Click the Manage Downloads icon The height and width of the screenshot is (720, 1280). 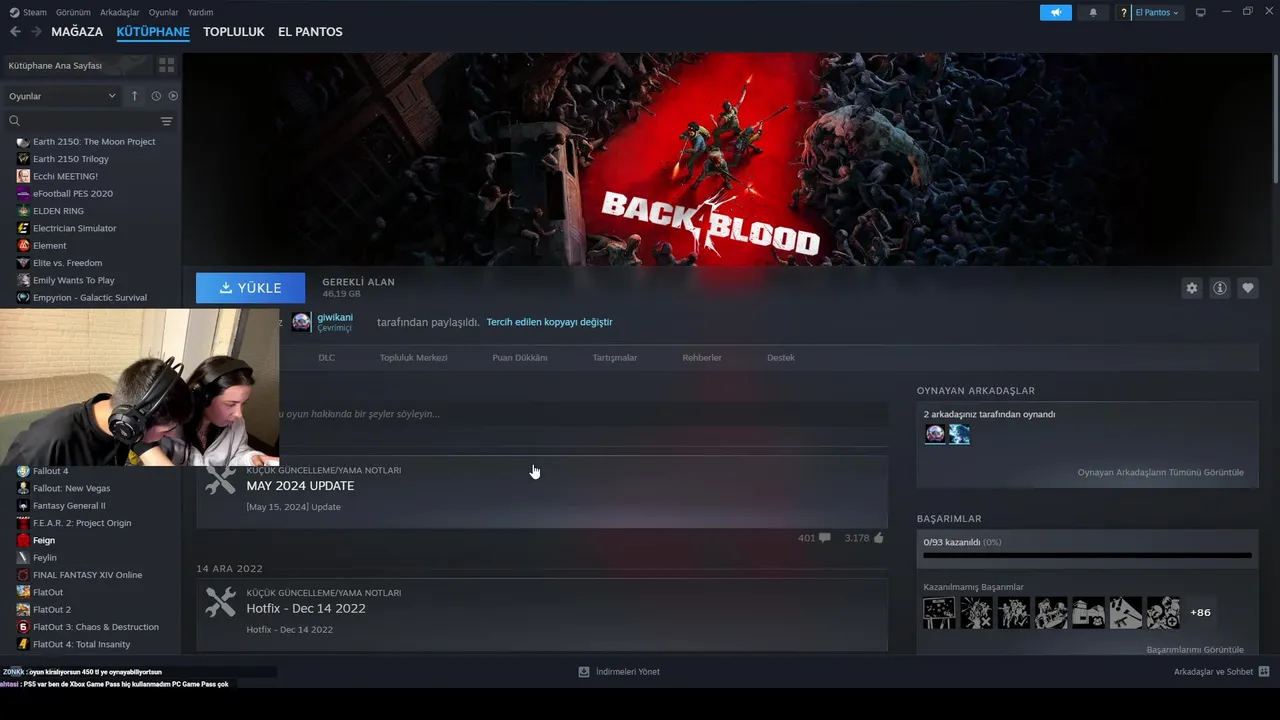(584, 672)
